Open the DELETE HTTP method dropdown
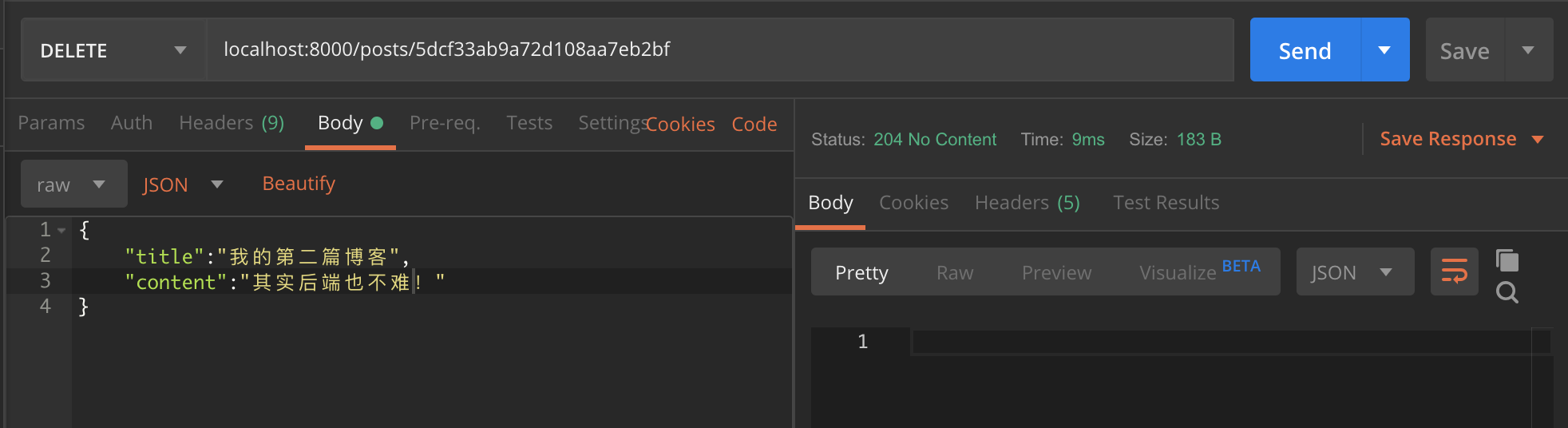 (x=113, y=50)
